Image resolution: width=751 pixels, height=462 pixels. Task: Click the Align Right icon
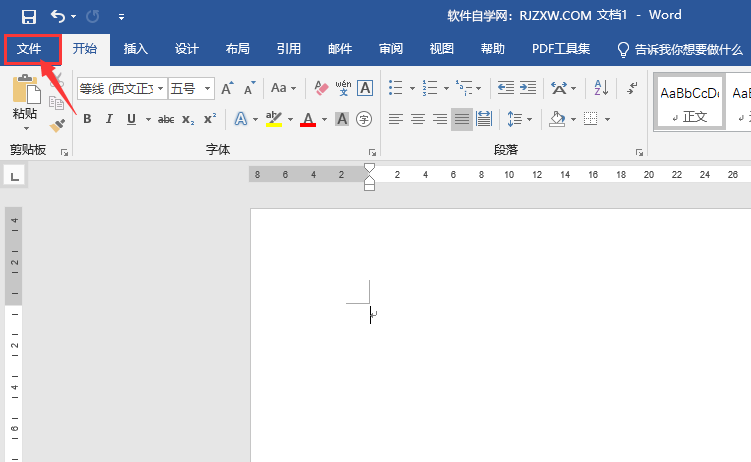click(x=440, y=119)
